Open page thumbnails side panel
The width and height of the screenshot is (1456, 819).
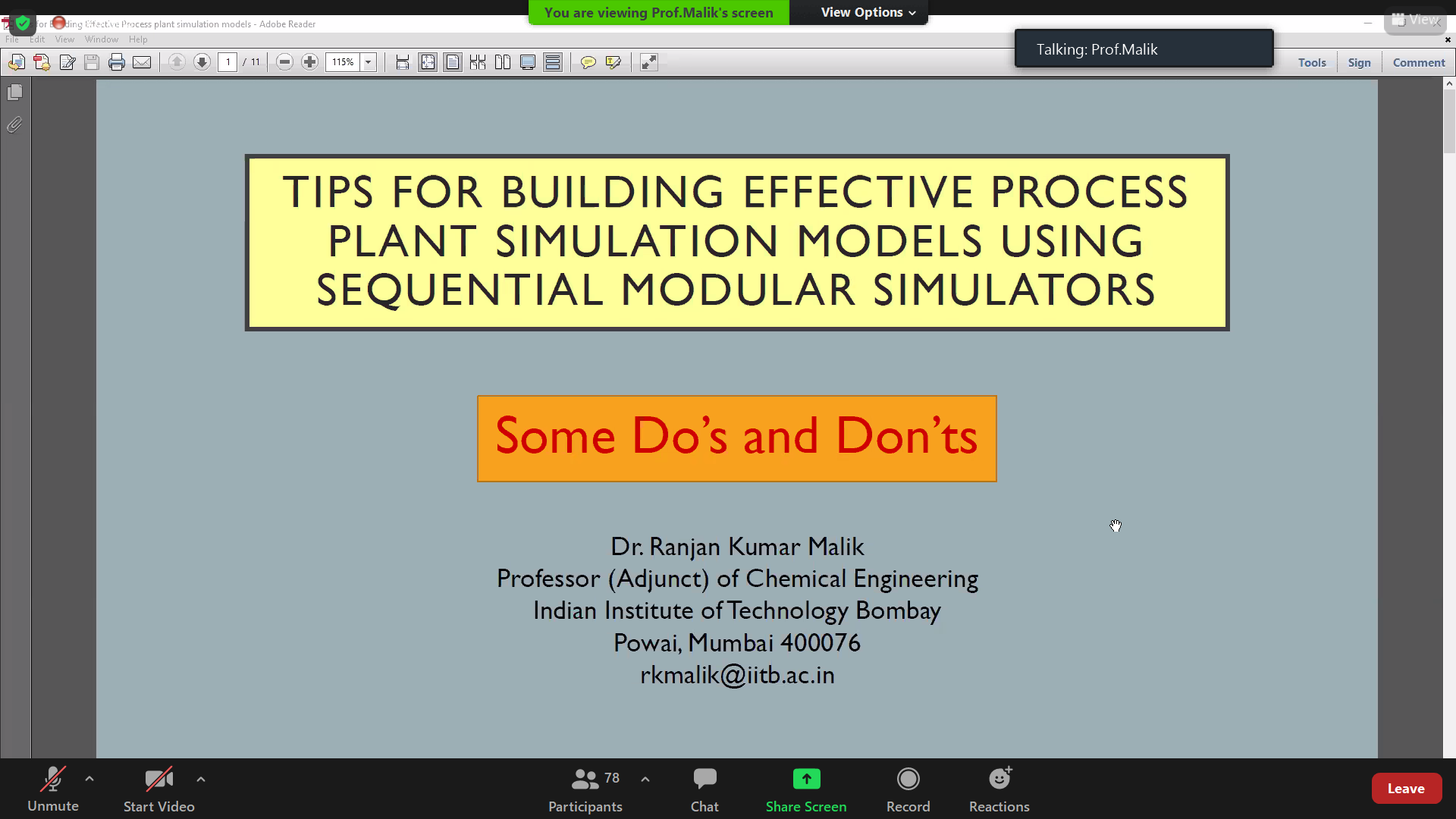tap(14, 93)
